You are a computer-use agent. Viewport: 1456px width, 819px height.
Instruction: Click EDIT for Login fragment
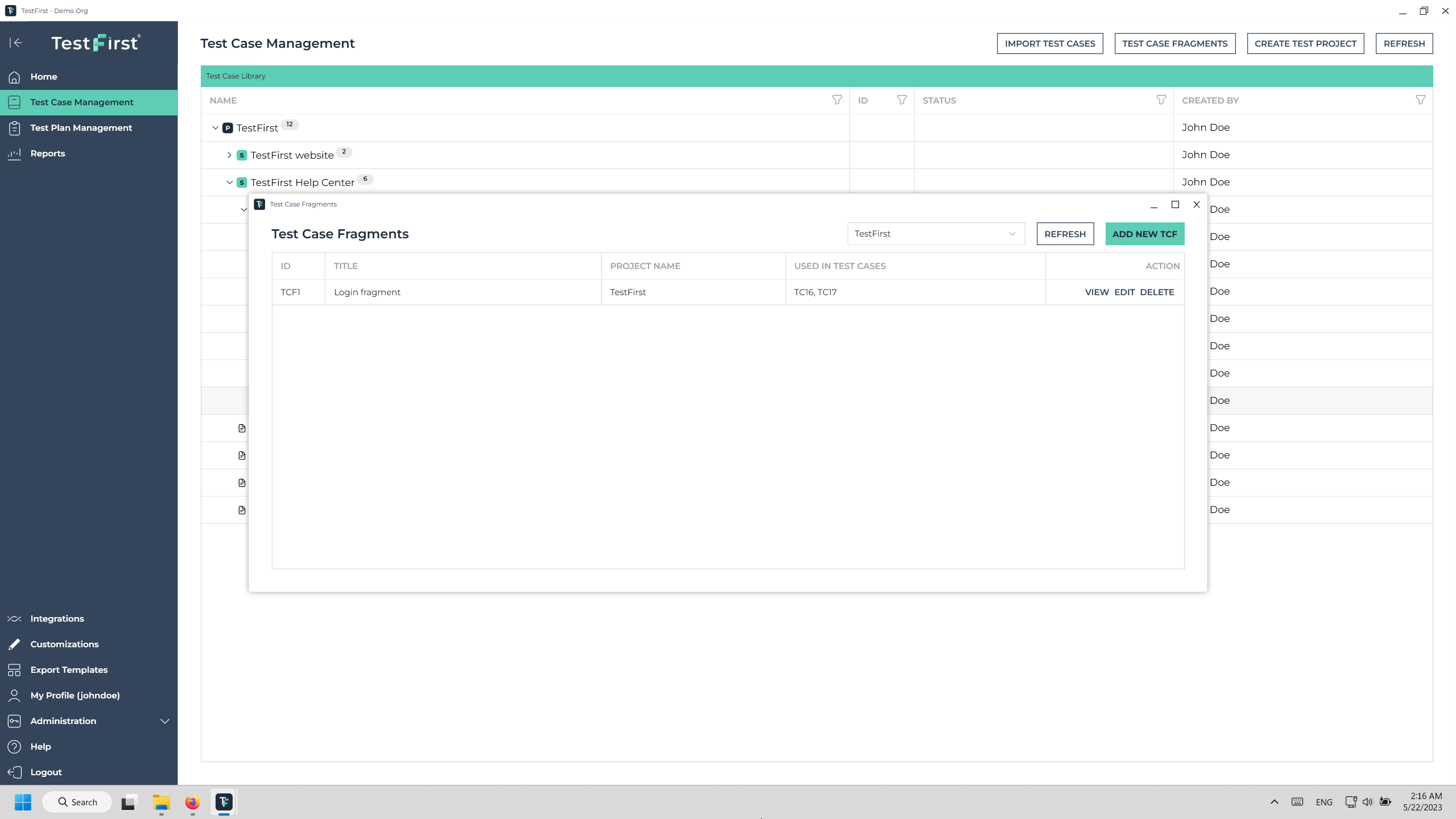1124,292
